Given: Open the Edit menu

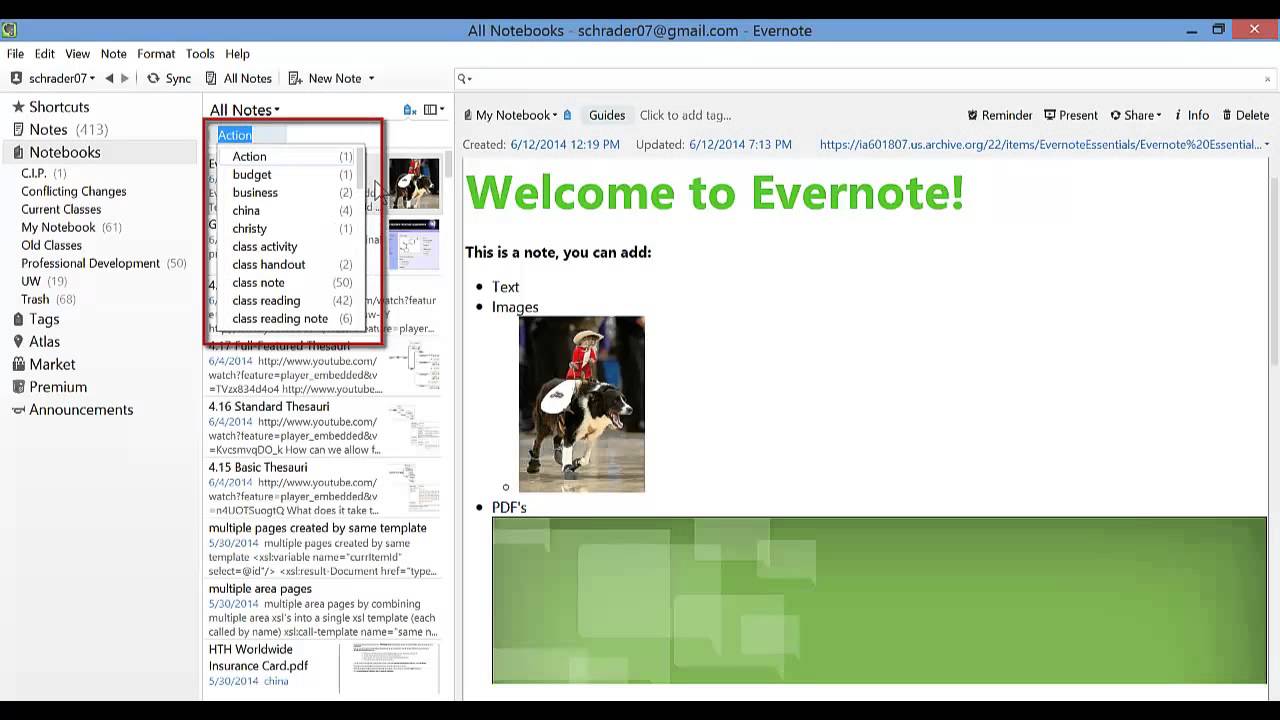Looking at the screenshot, I should (45, 54).
